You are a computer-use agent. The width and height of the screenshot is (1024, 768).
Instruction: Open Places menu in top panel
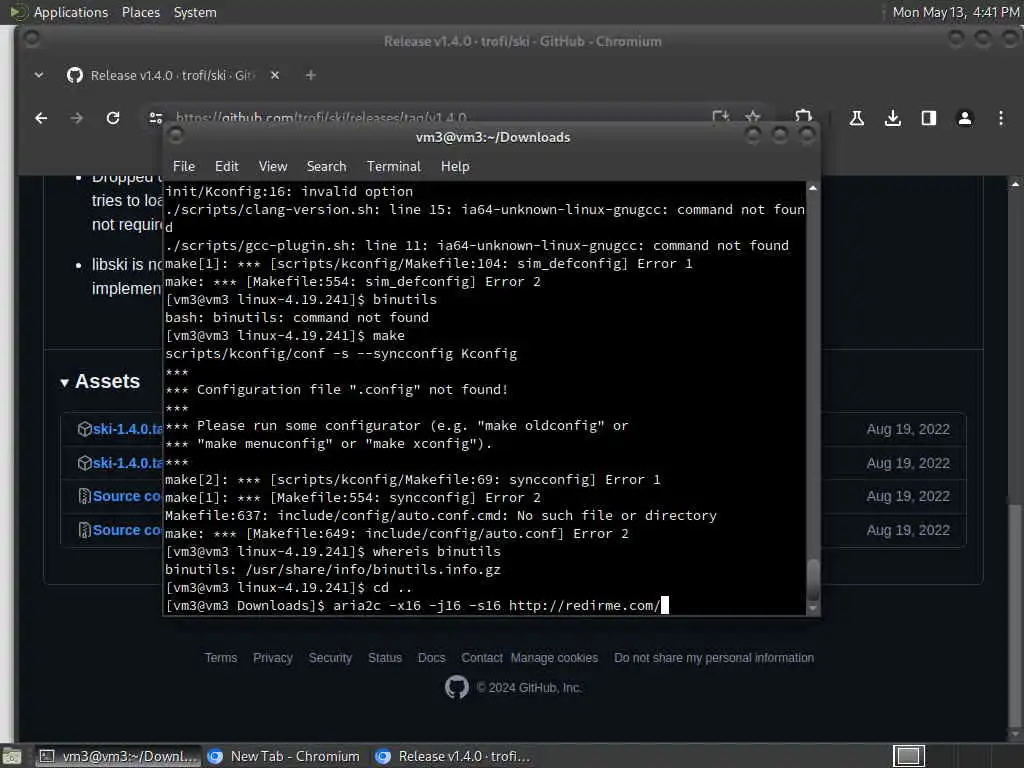point(141,12)
